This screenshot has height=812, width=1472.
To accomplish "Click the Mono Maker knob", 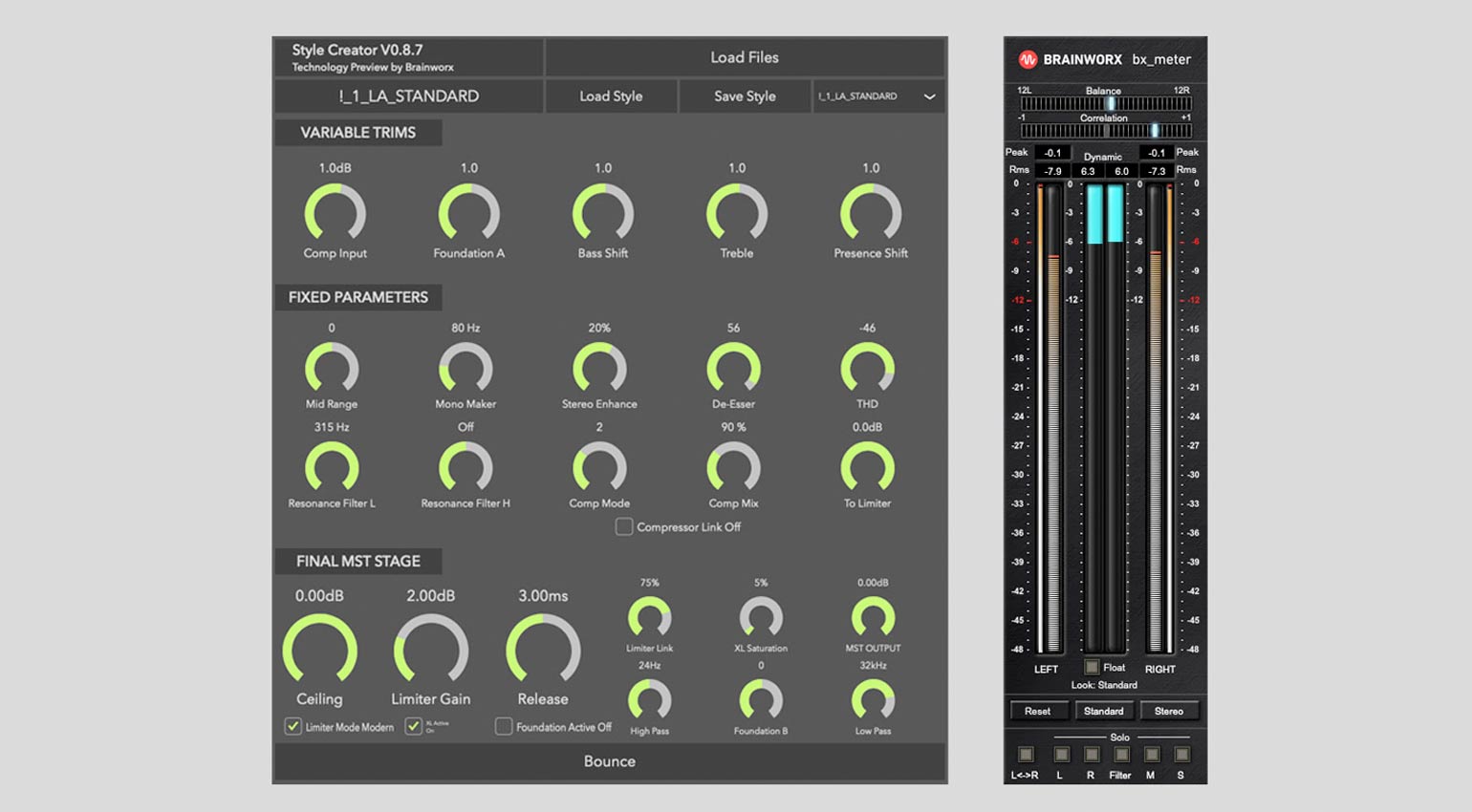I will tap(465, 368).
